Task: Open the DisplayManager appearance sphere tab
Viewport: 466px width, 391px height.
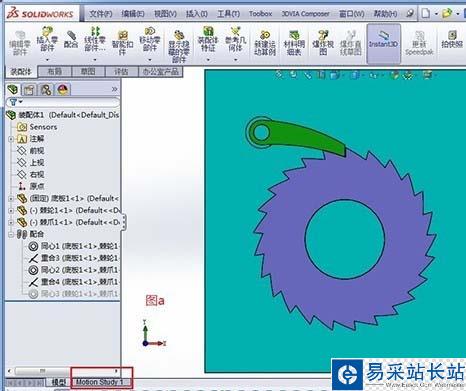Action: coord(63,89)
